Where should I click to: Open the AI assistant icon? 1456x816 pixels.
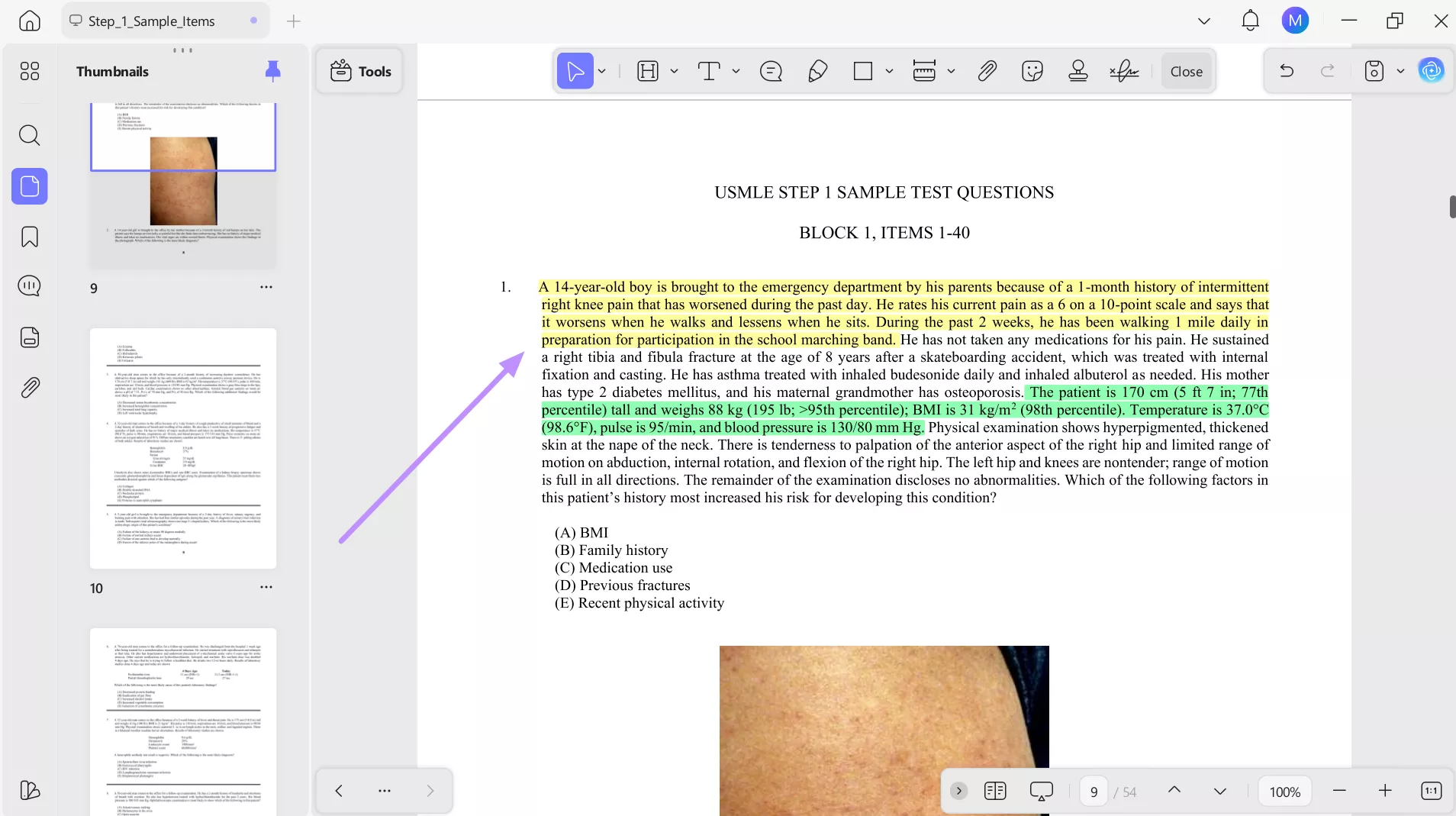[1431, 71]
